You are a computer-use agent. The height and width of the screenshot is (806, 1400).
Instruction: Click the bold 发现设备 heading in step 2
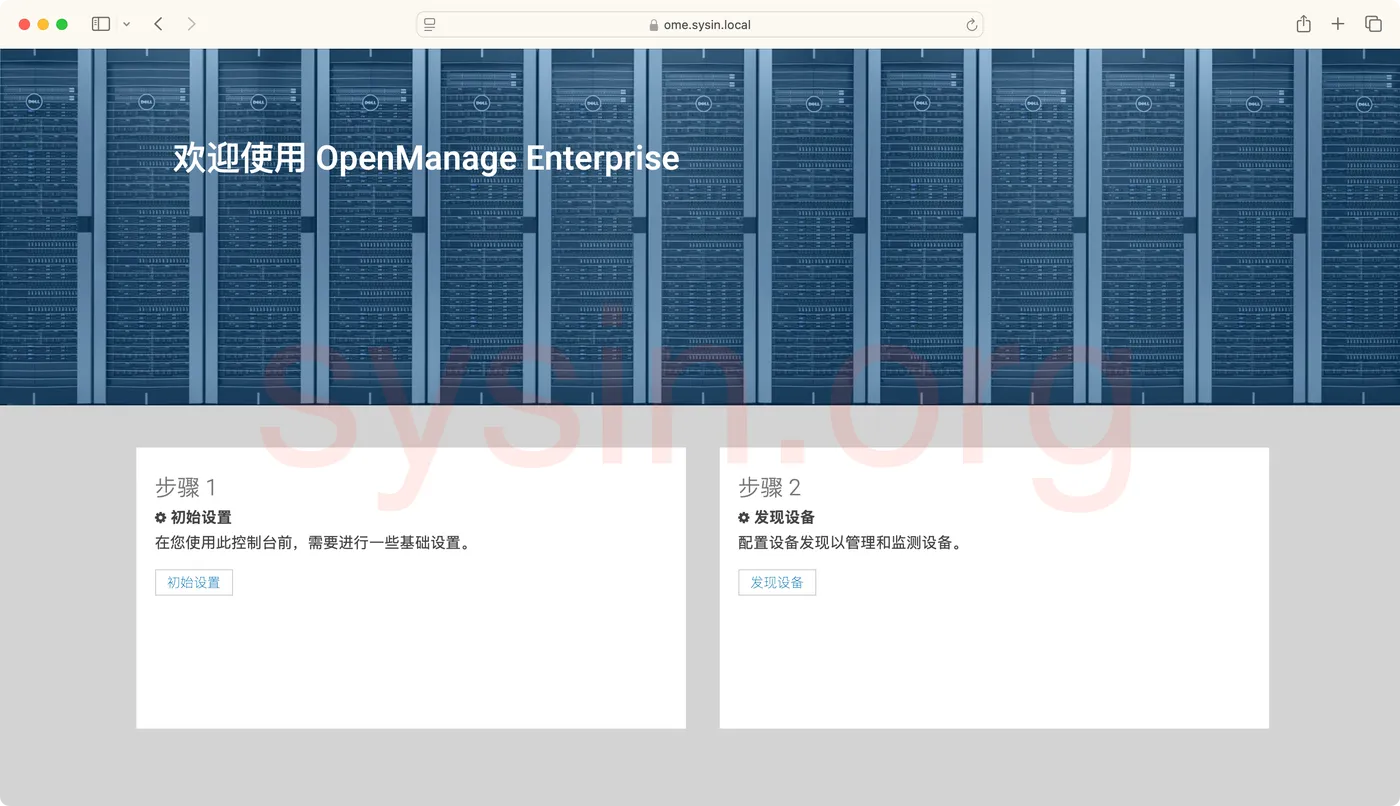point(785,518)
